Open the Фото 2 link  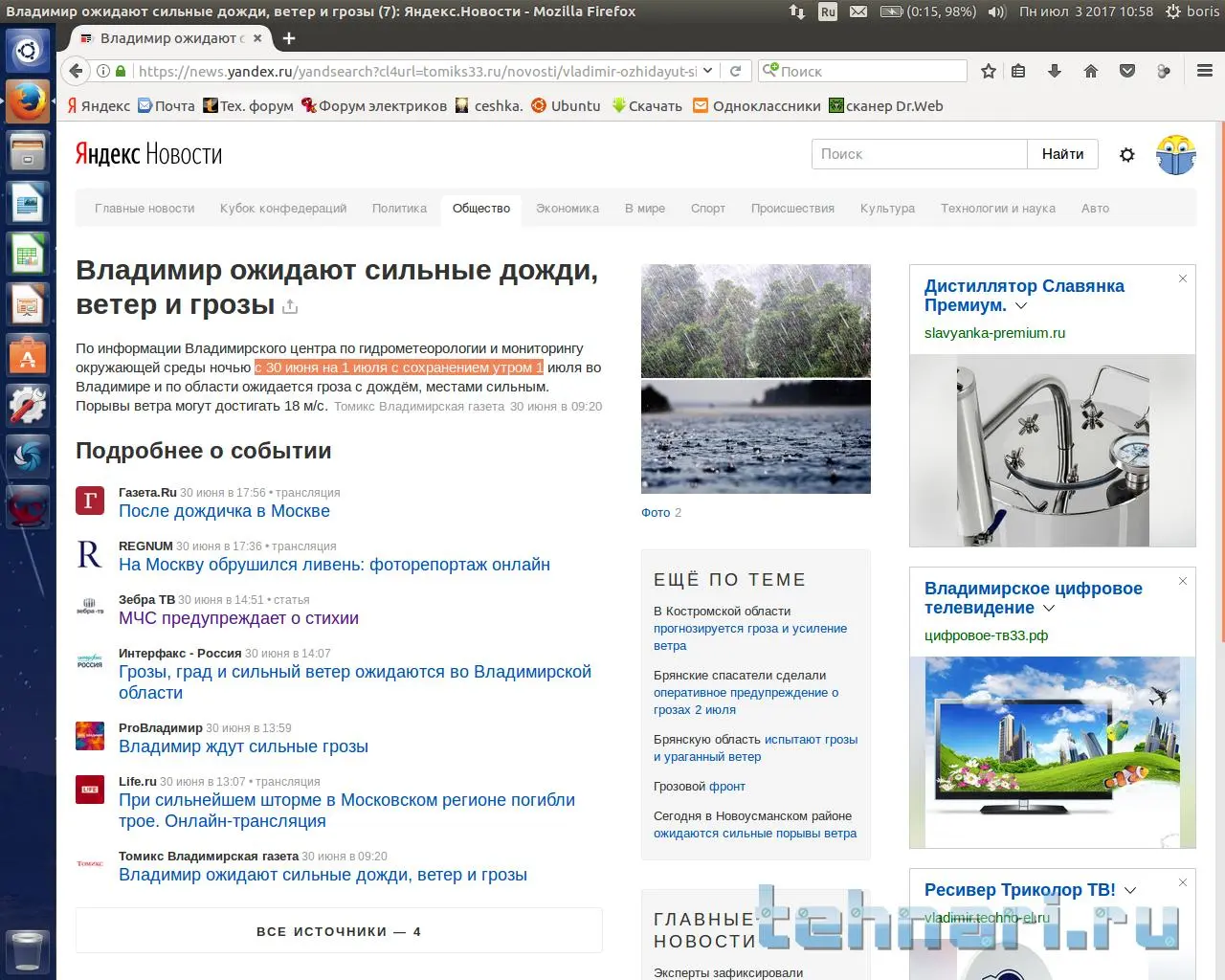point(661,513)
